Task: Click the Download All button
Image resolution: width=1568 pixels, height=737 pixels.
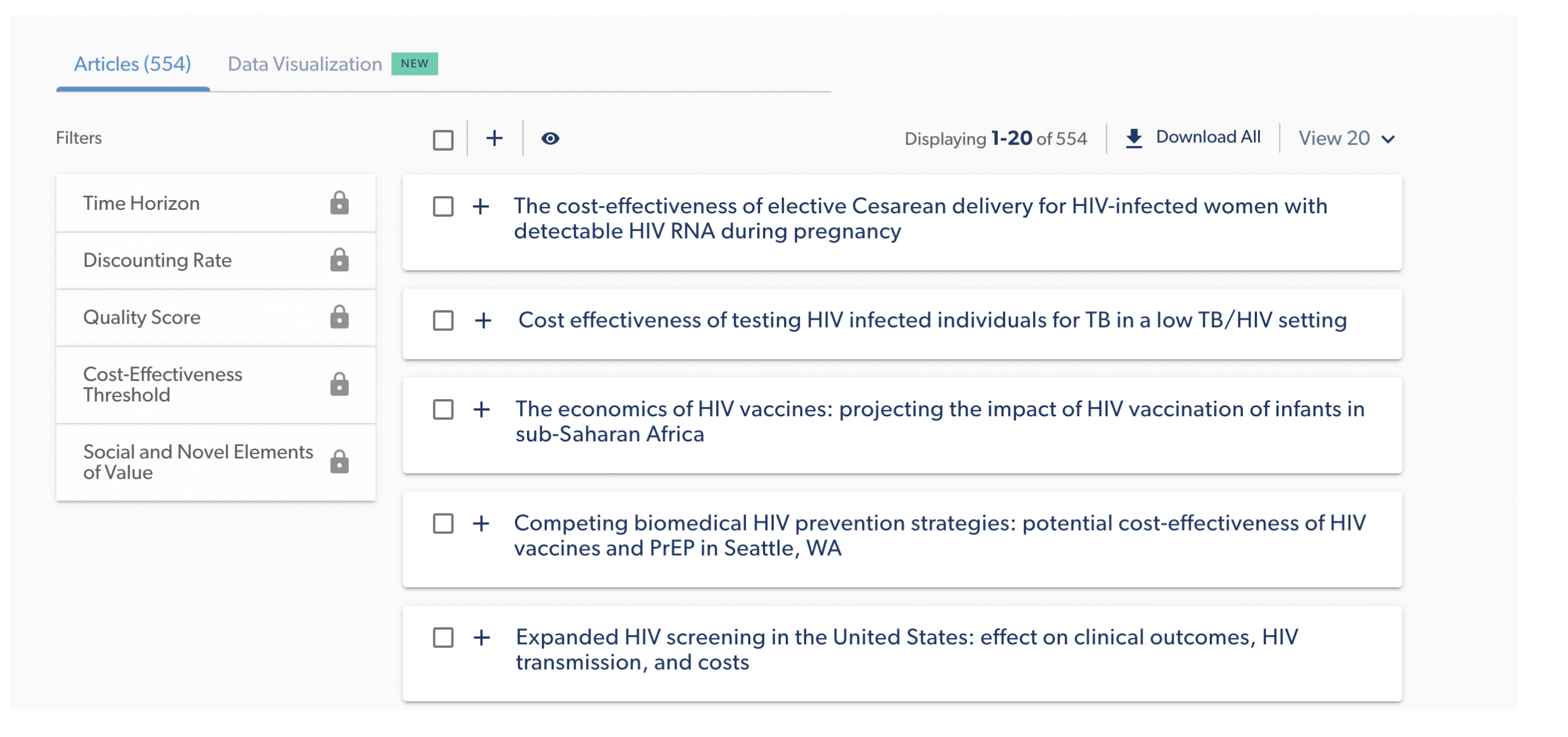Action: click(1207, 137)
